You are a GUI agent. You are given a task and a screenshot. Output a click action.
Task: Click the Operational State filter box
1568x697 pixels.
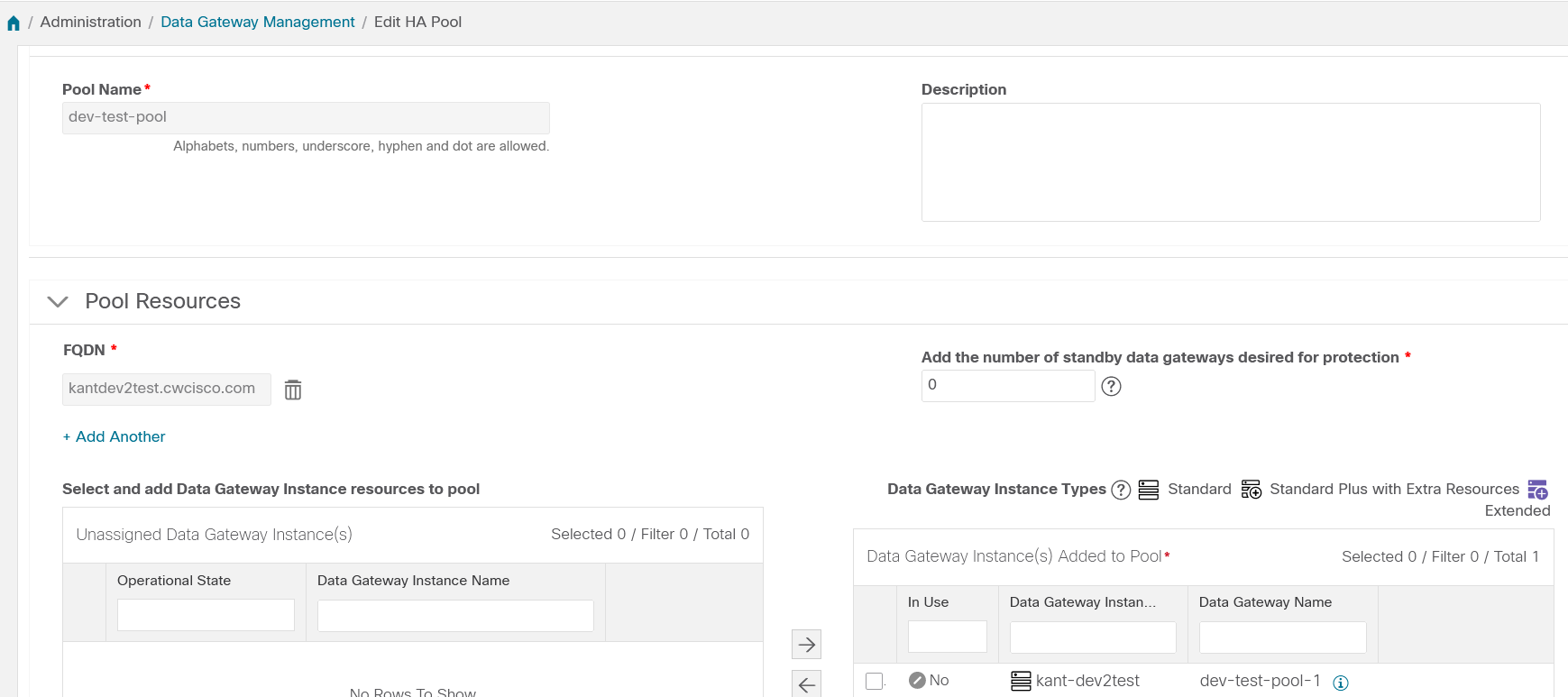206,615
